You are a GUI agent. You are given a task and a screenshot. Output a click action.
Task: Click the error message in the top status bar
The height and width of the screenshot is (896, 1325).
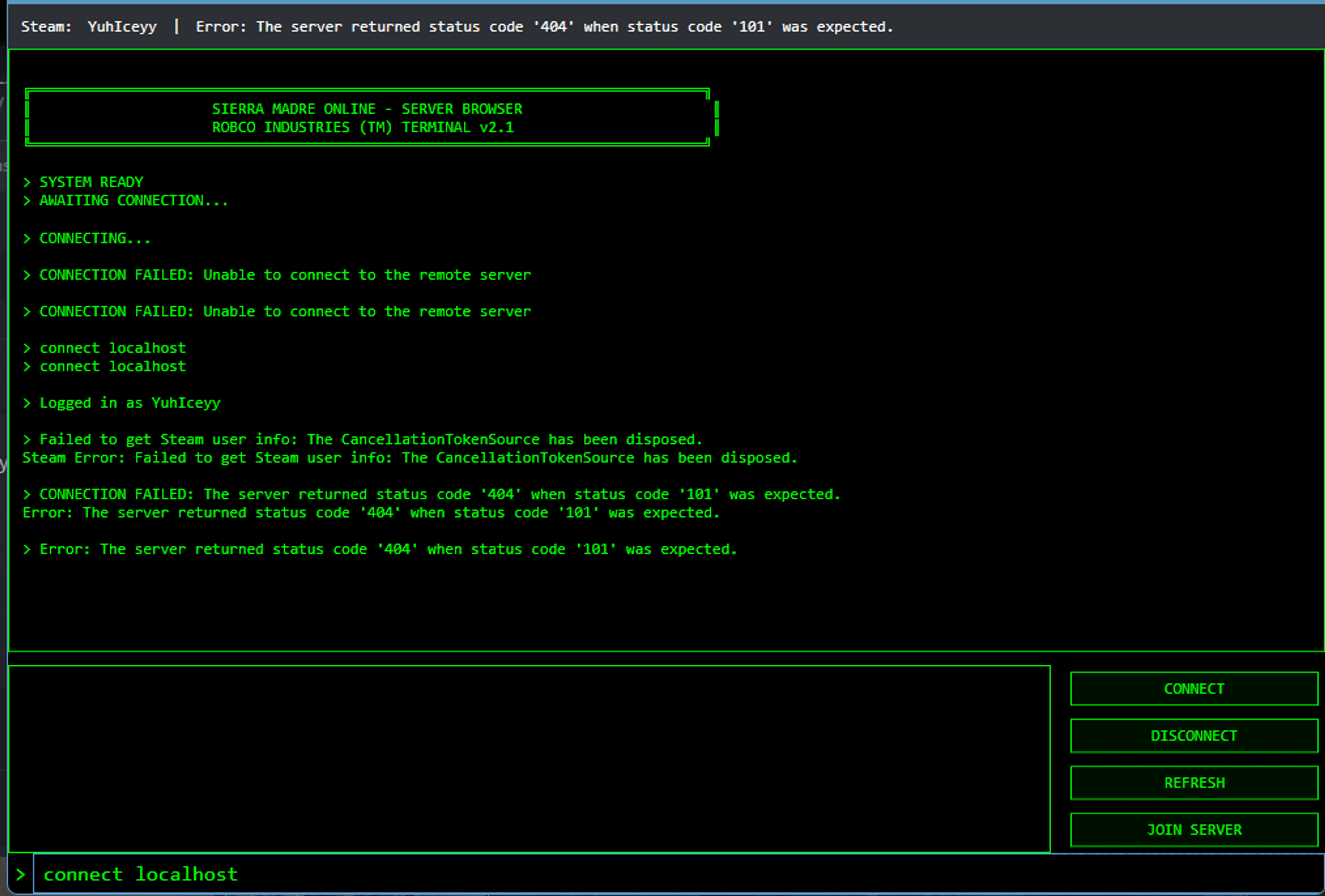click(x=544, y=27)
